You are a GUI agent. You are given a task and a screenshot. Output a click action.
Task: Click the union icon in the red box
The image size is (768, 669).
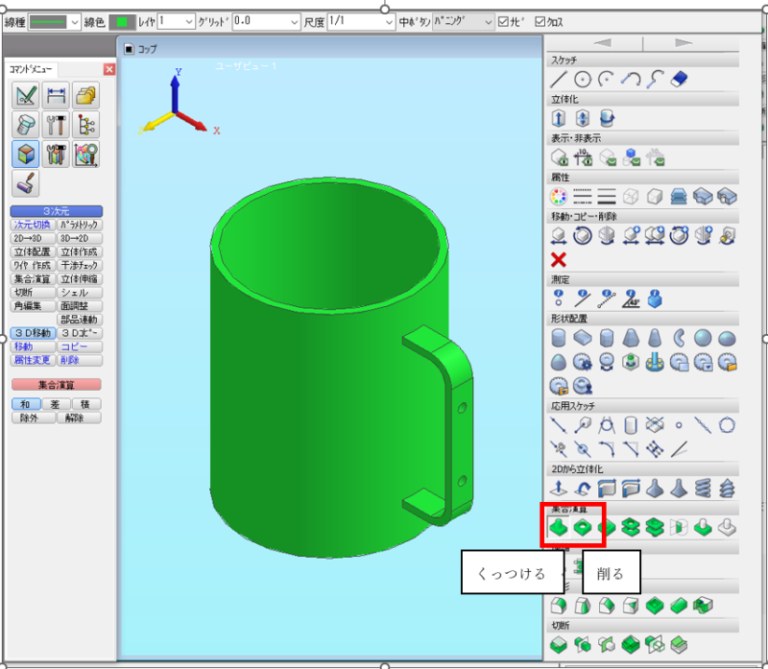point(559,526)
